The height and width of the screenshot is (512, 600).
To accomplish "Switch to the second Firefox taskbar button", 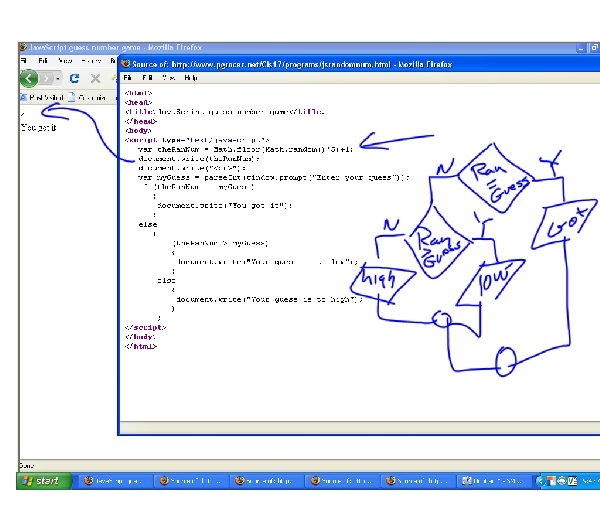I will [x=191, y=481].
